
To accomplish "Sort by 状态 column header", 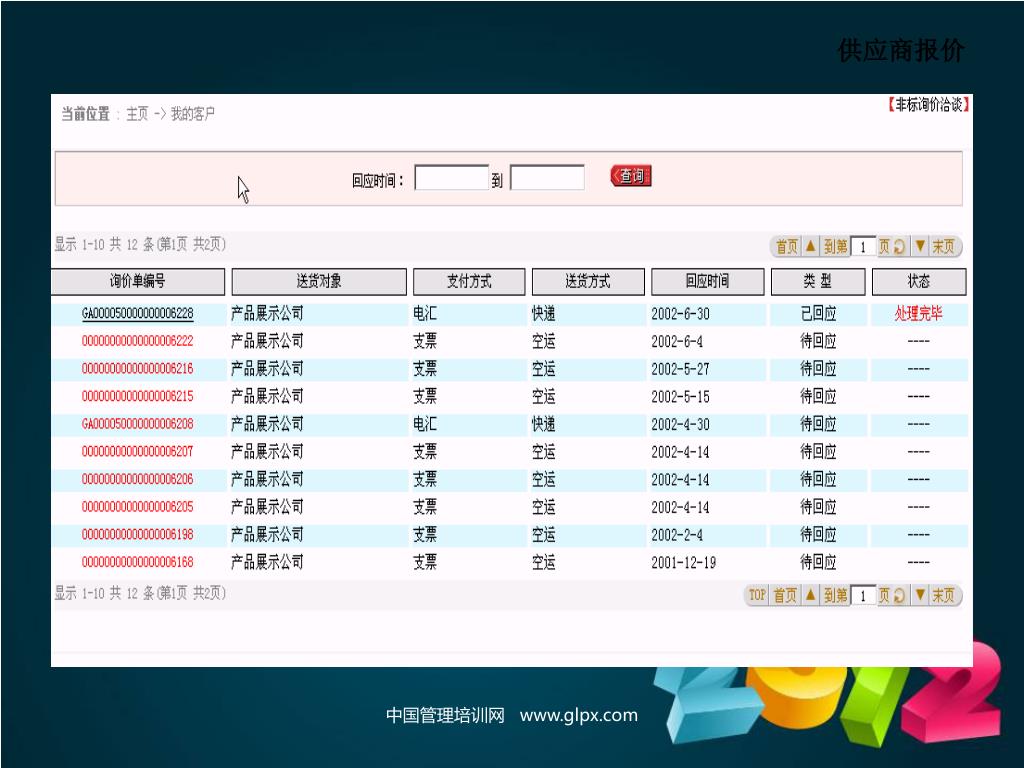I will (x=919, y=281).
